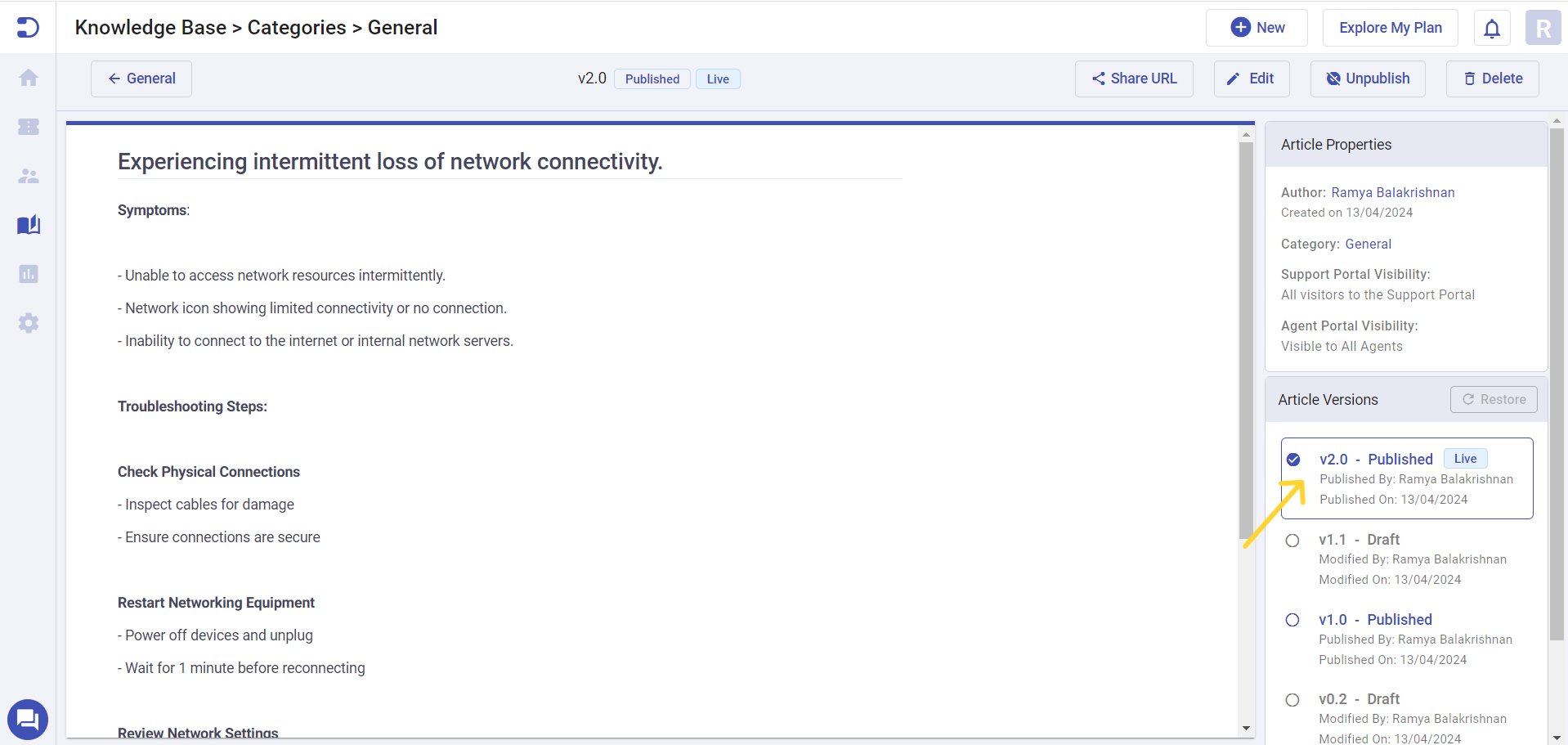The height and width of the screenshot is (745, 1568).
Task: Open the Contacts icon in sidebar
Action: pos(29,176)
